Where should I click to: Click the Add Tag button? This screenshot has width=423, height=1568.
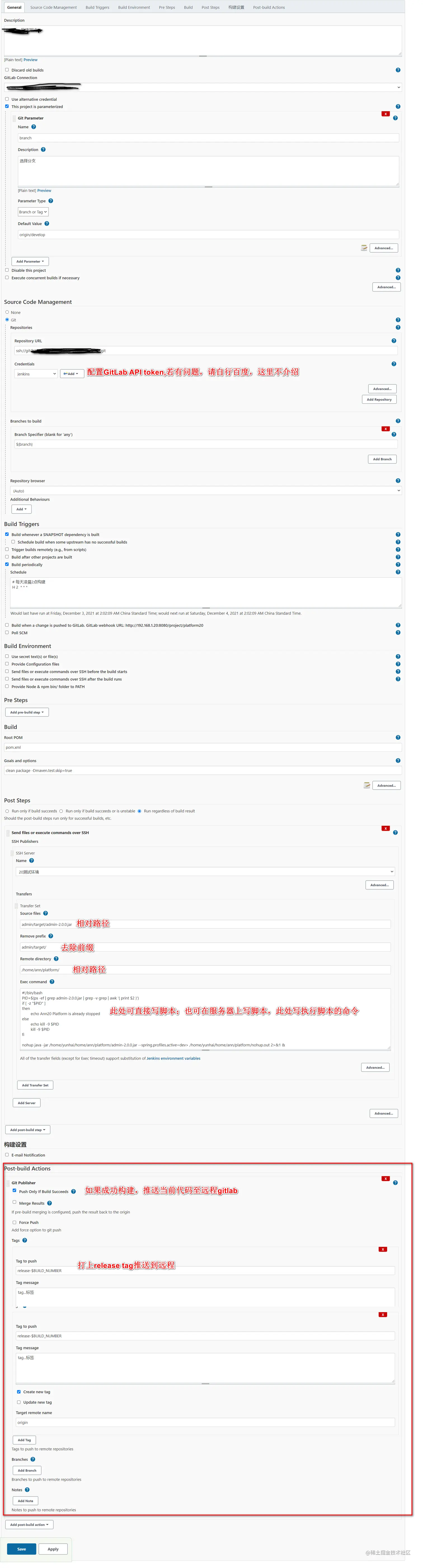(24, 1440)
